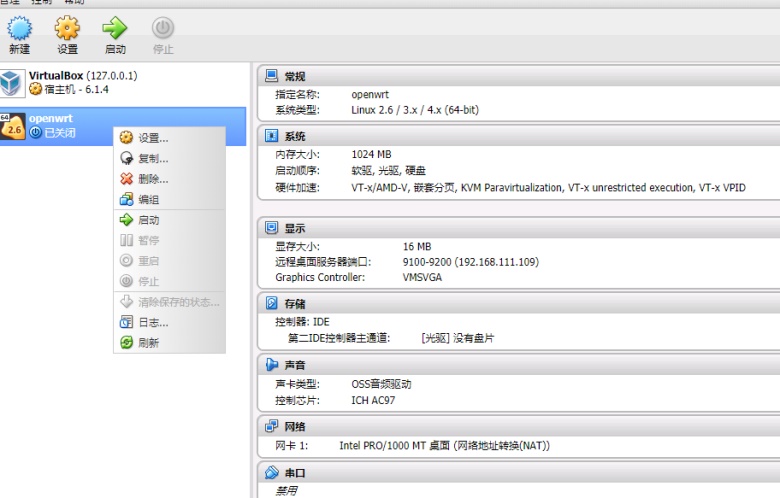Viewport: 780px width, 498px height.
Task: Click the 16 MB video memory value
Action: tap(417, 246)
